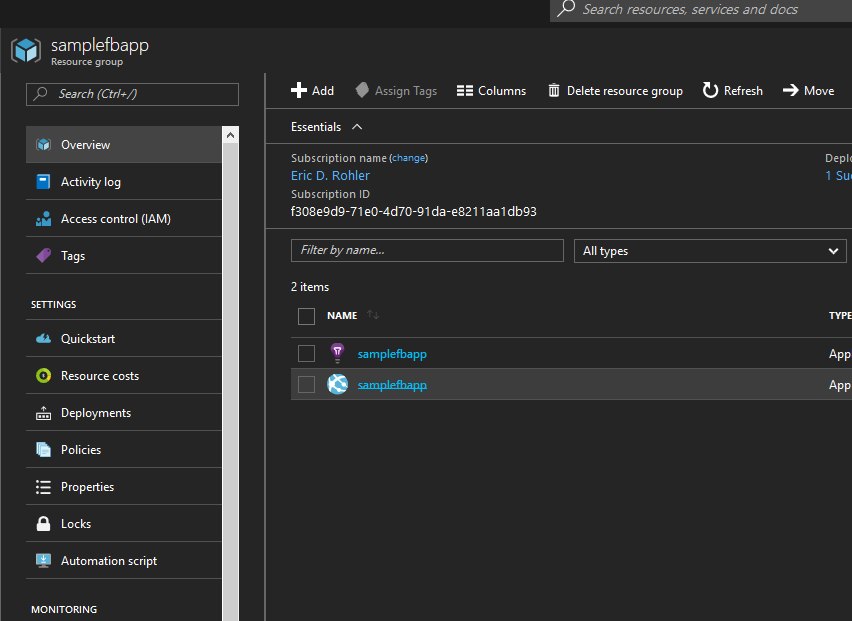Click the Move button label

pyautogui.click(x=819, y=91)
